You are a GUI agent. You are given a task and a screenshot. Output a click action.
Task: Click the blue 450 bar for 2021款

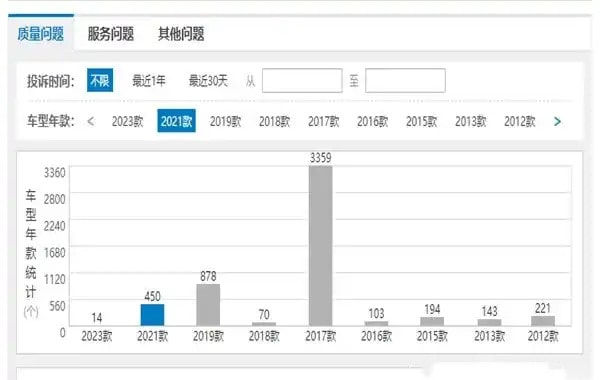coord(152,315)
